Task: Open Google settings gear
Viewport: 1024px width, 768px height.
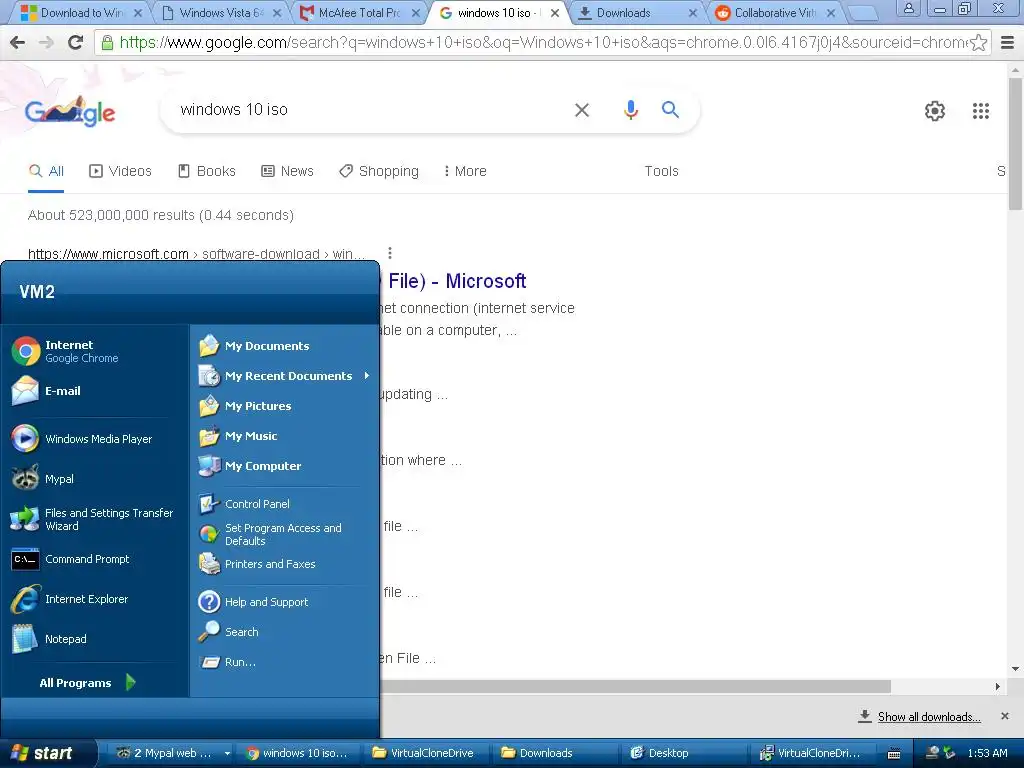Action: point(935,111)
